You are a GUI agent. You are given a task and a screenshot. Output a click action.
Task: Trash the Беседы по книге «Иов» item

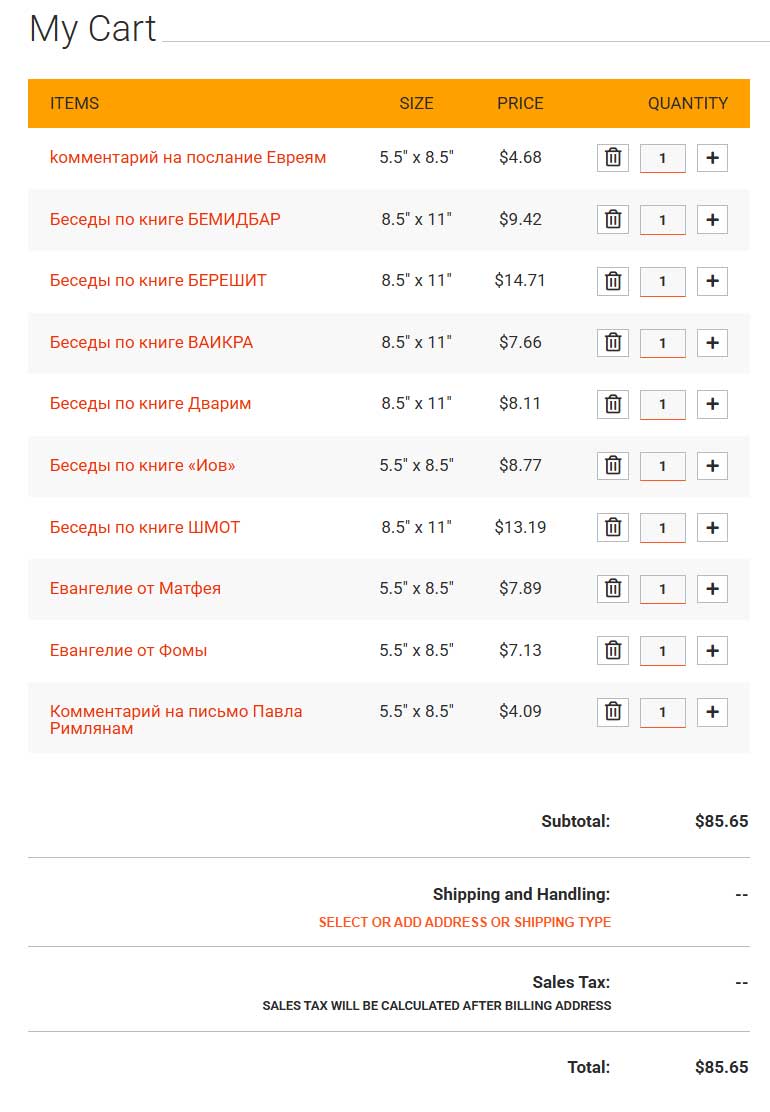coord(613,466)
